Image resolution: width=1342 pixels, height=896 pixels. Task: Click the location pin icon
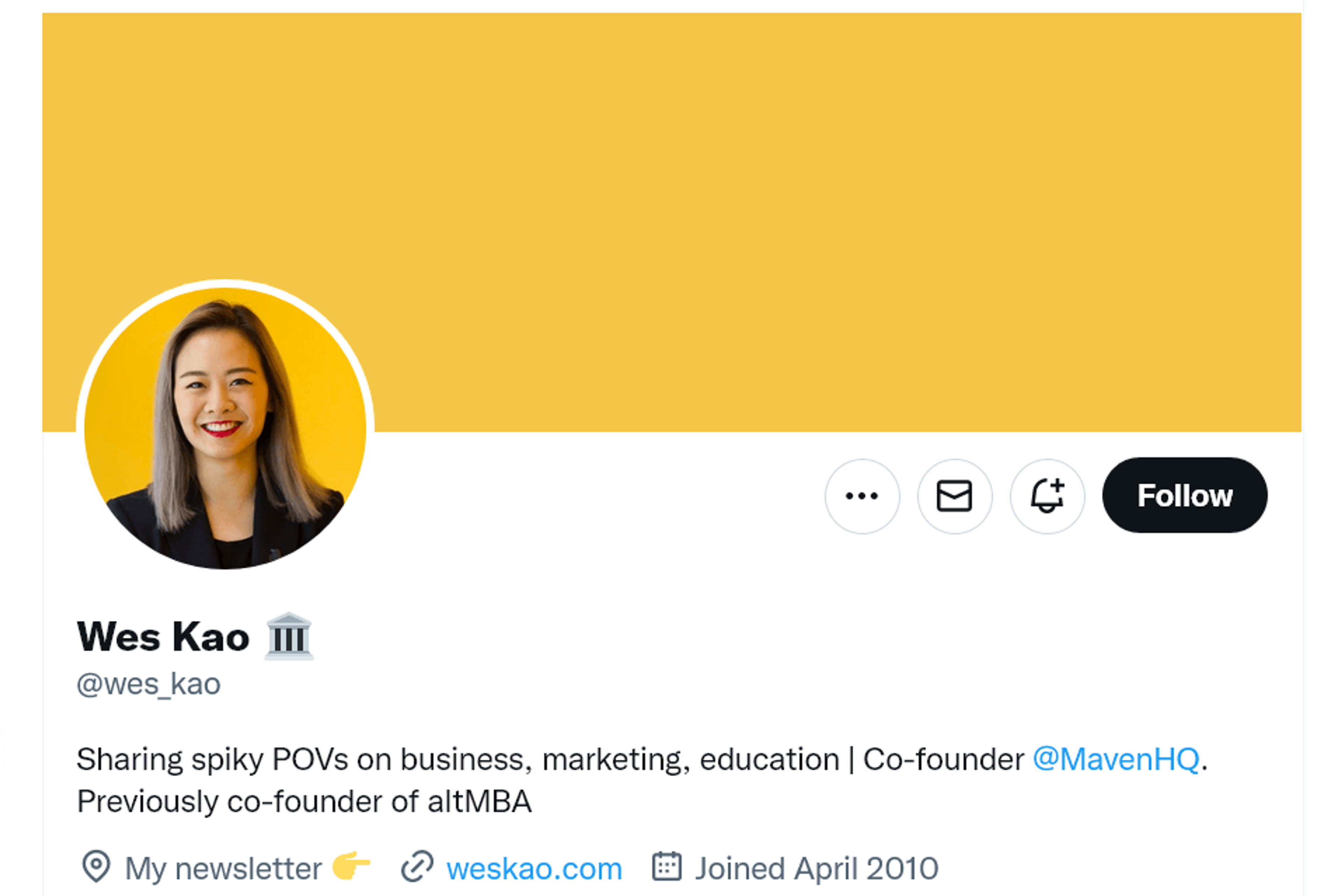coord(96,867)
